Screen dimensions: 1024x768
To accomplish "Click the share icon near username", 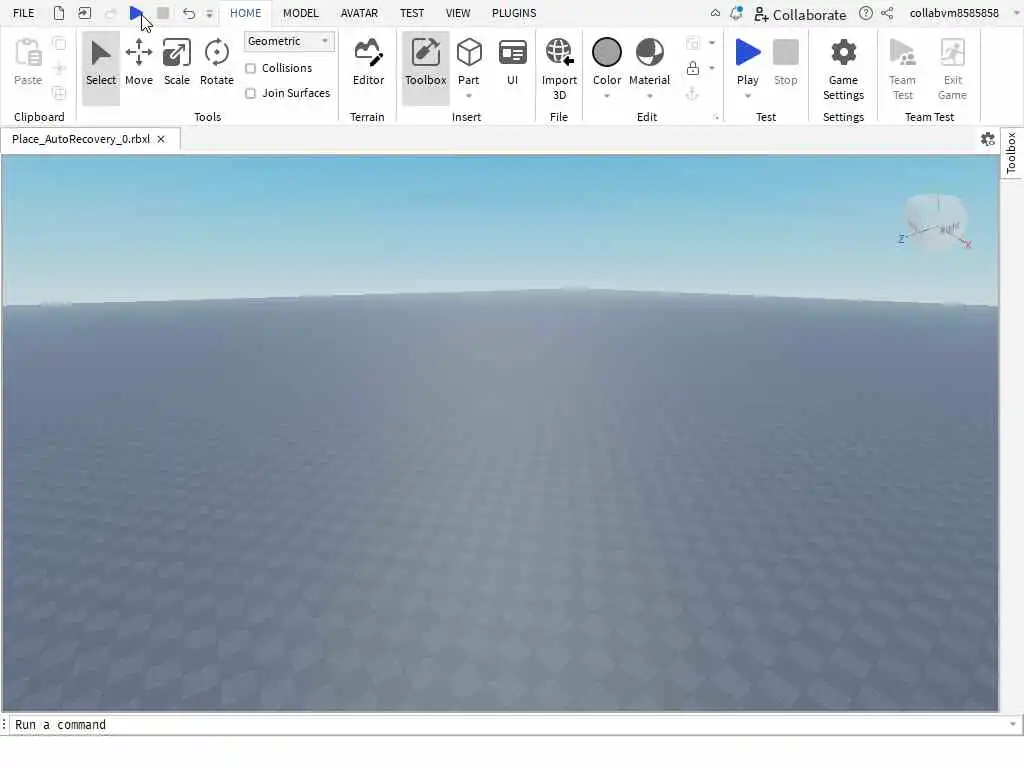I will (x=887, y=13).
